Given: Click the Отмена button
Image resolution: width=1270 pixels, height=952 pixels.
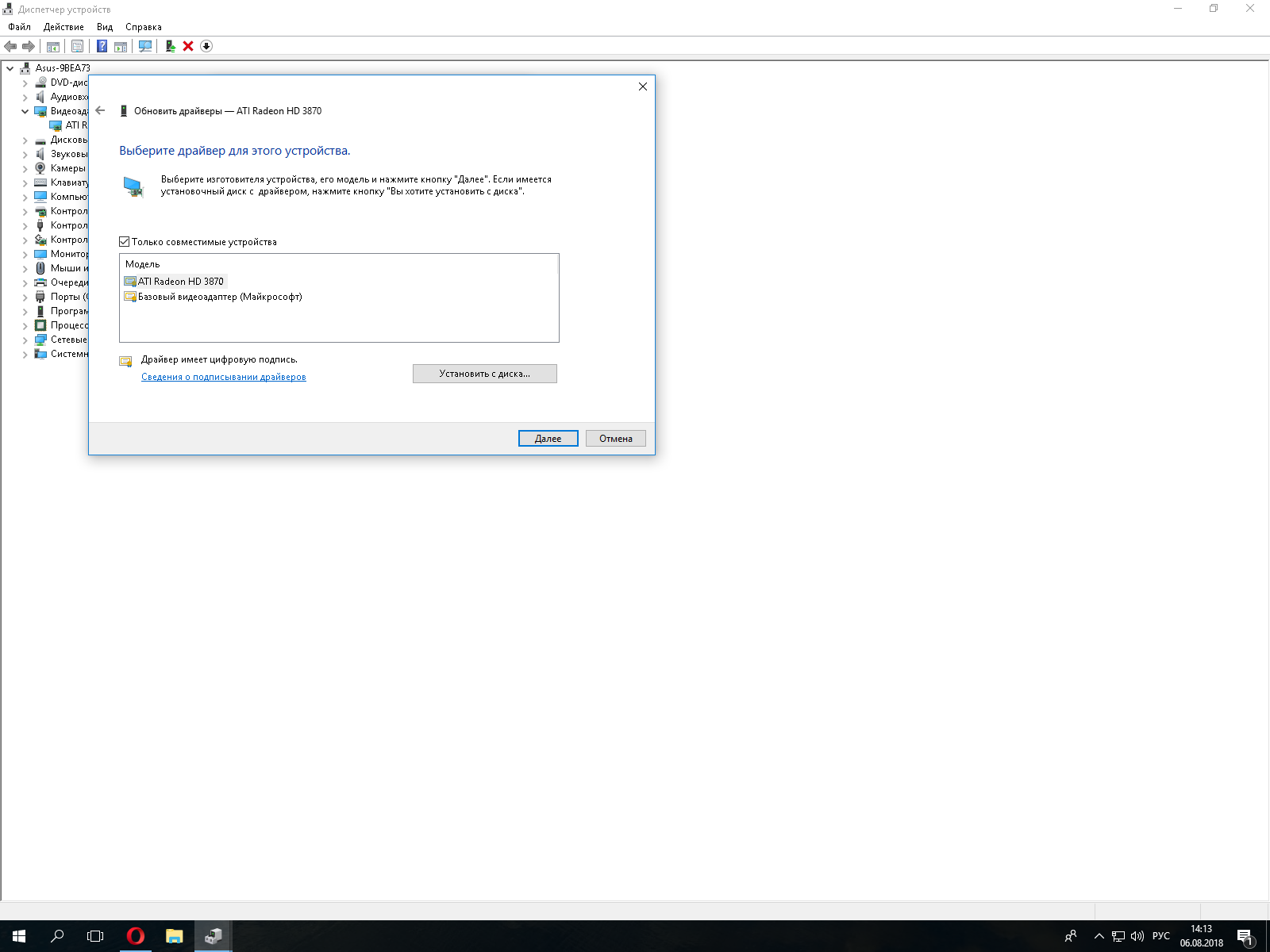Looking at the screenshot, I should (x=616, y=439).
